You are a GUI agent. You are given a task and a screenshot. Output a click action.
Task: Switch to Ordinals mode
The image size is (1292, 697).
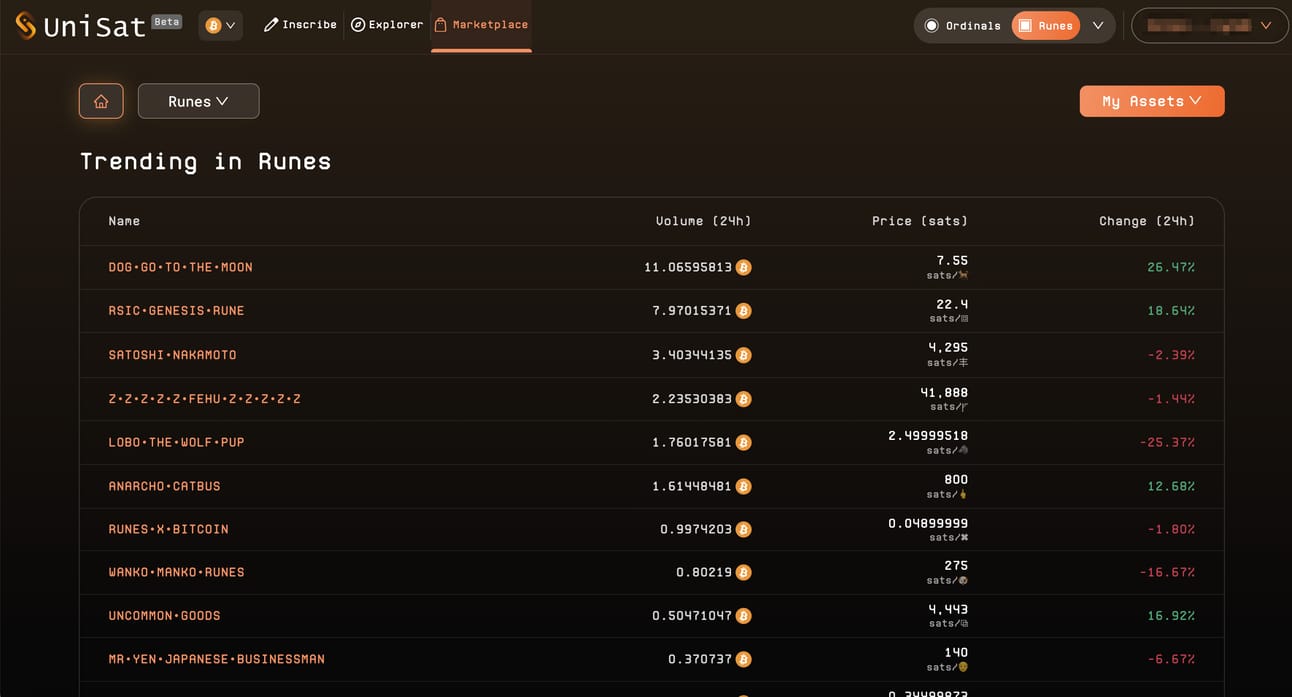pos(962,26)
